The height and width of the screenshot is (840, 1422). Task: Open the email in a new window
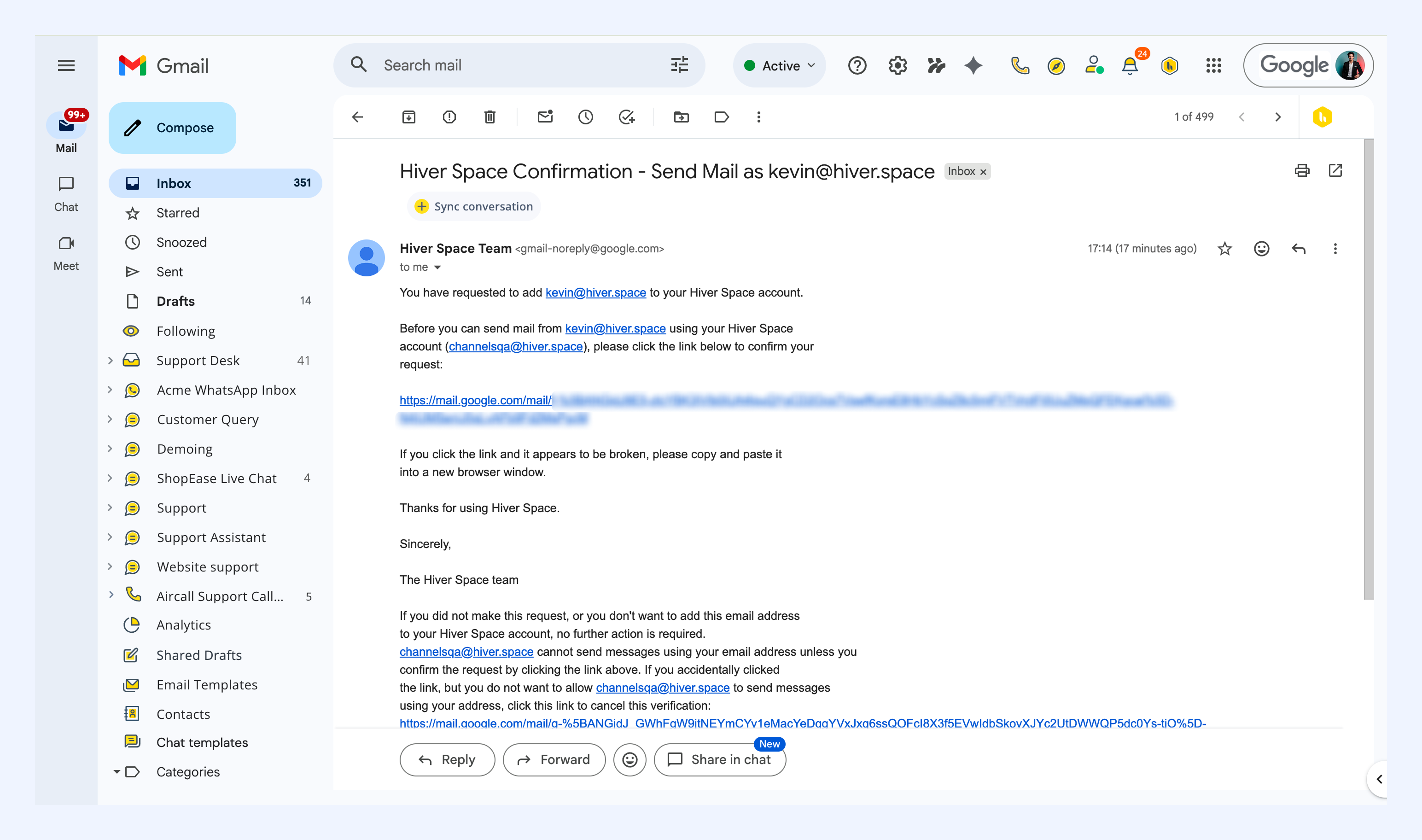coord(1335,170)
